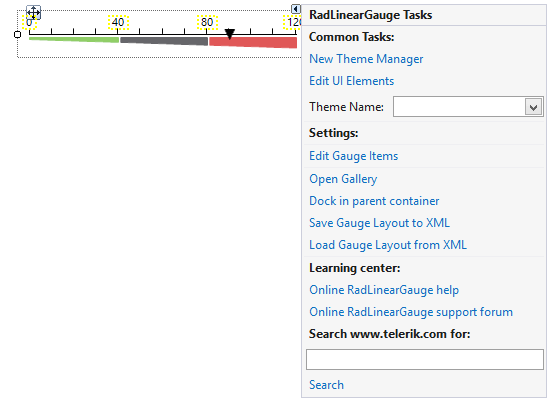Click the red gauge range bar
Image resolution: width=554 pixels, height=404 pixels.
click(x=253, y=42)
